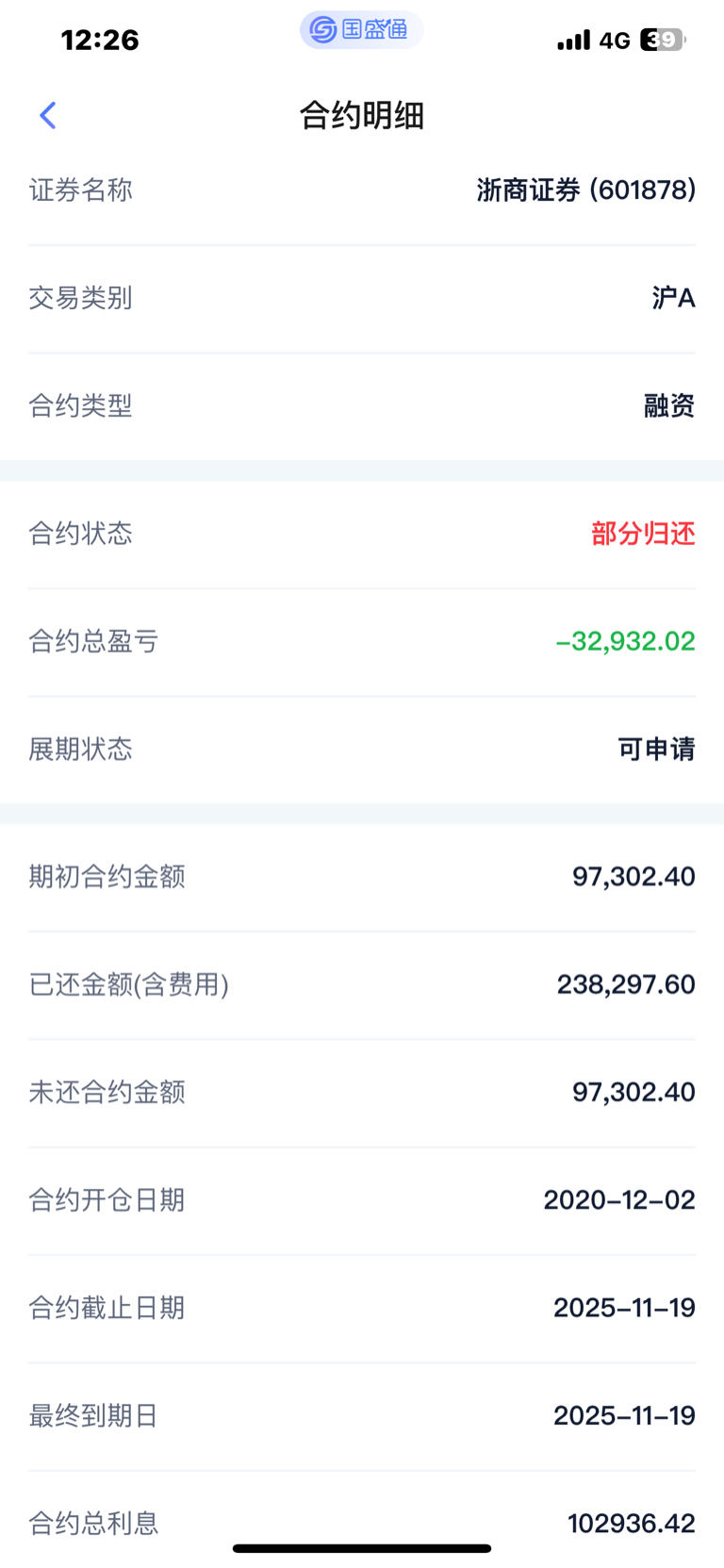The image size is (724, 1568).
Task: Tap the 12:26 clock in status bar
Action: (100, 40)
